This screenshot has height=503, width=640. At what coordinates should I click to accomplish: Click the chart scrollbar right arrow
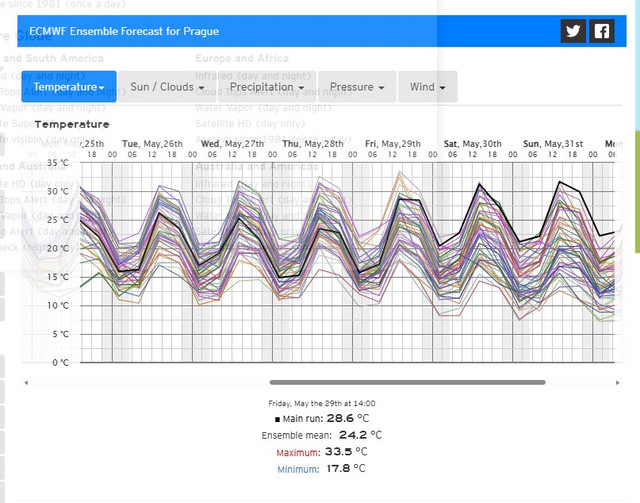(x=618, y=383)
